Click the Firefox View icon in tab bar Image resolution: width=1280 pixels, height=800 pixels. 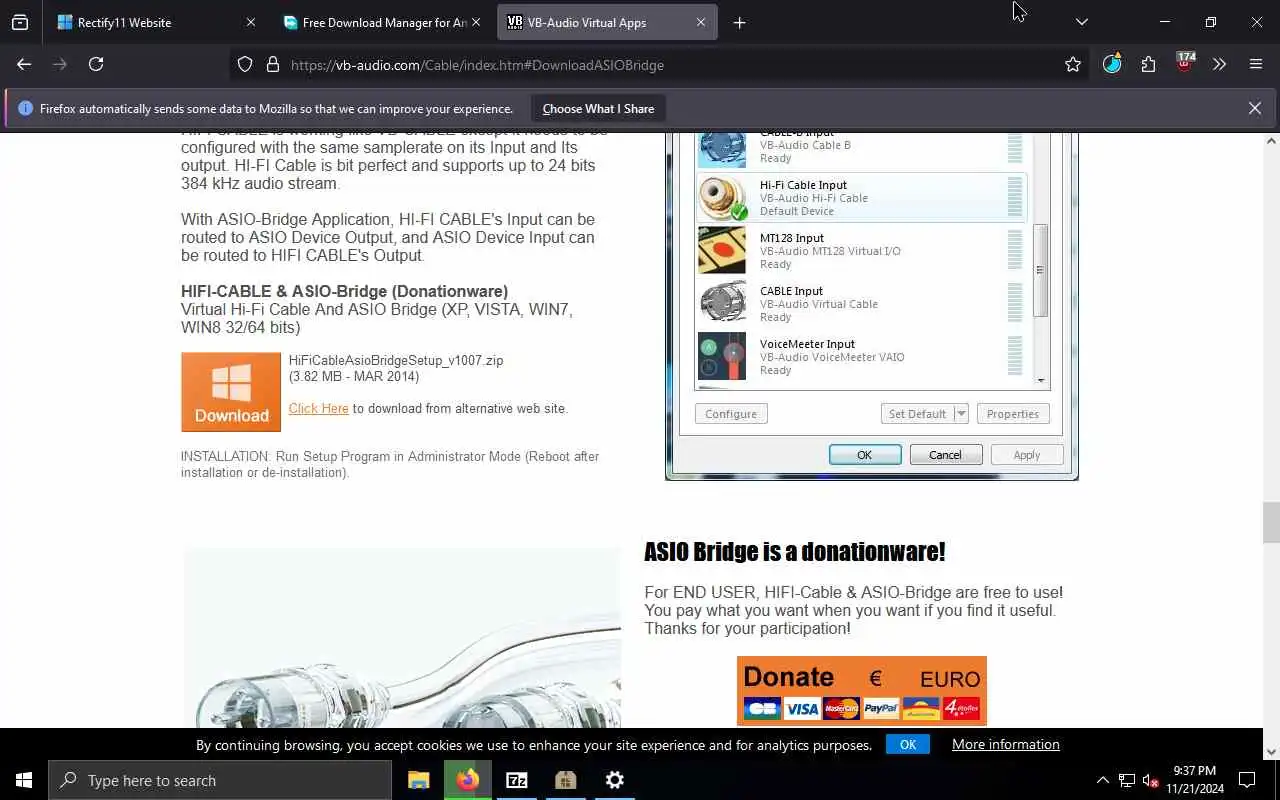tap(20, 22)
